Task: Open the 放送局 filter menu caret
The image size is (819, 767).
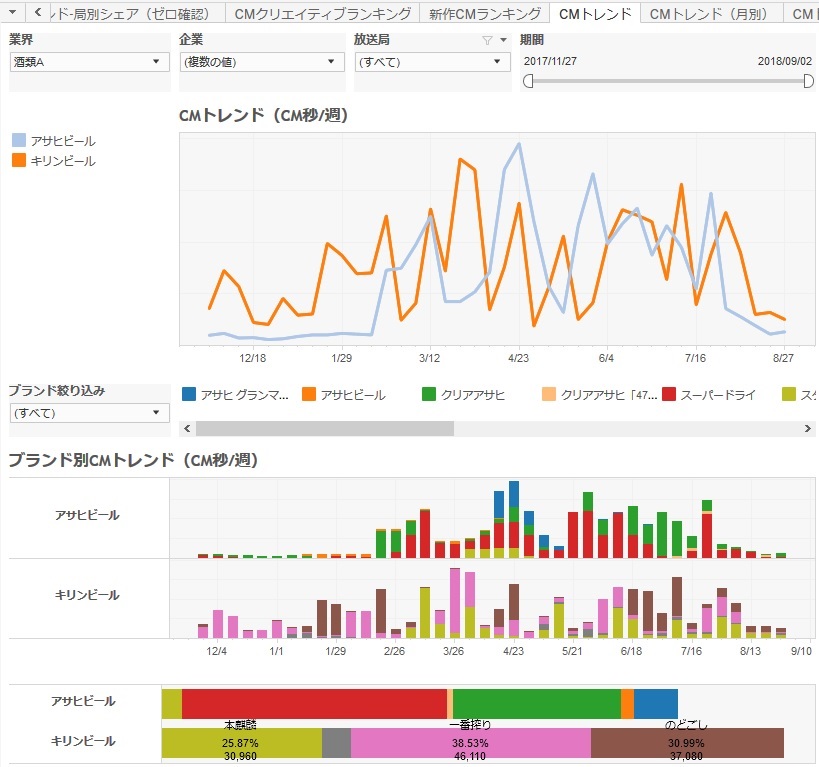Action: point(503,40)
